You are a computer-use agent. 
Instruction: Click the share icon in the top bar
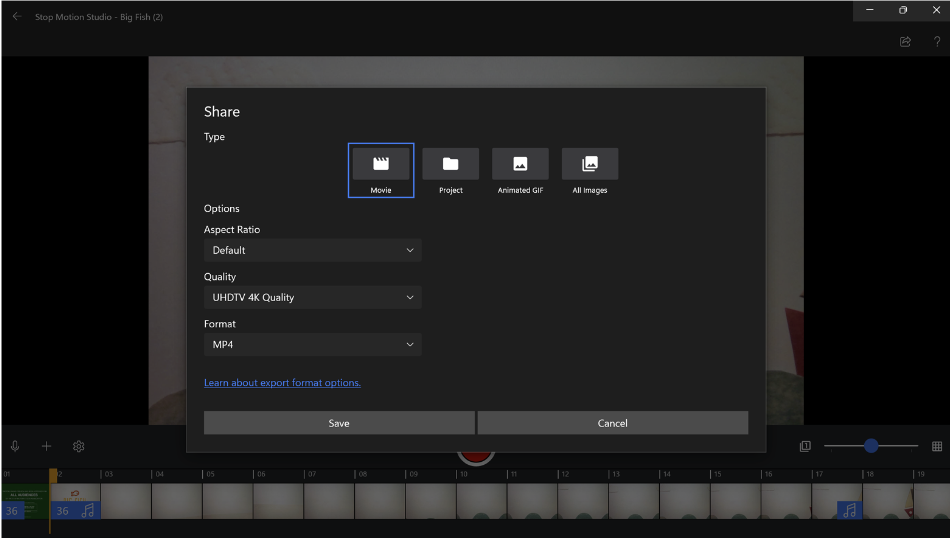(905, 41)
